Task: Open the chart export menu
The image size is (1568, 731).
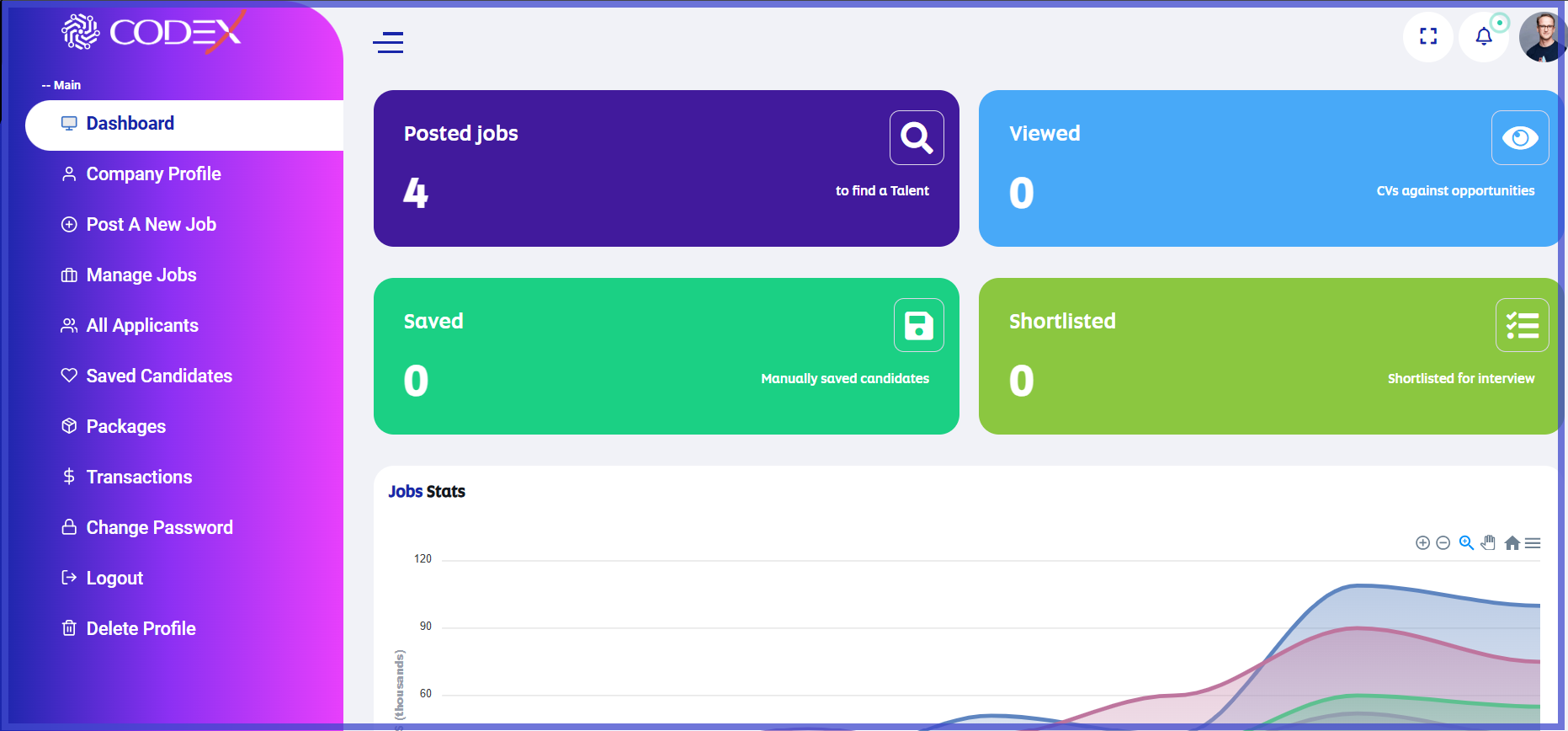Action: [x=1533, y=543]
